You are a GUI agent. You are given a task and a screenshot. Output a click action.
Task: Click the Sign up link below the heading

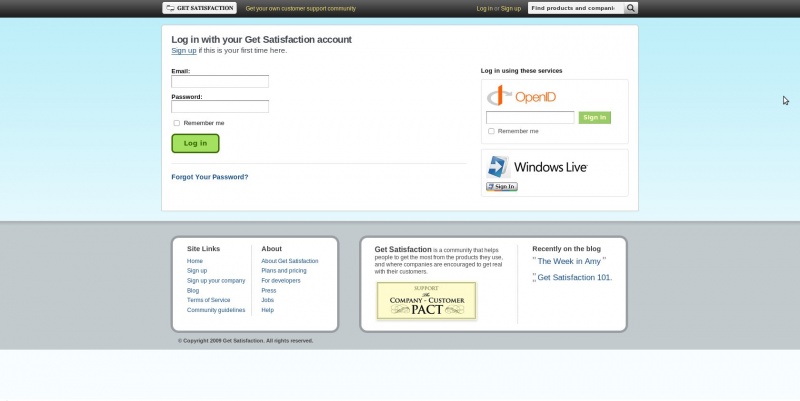click(x=184, y=51)
